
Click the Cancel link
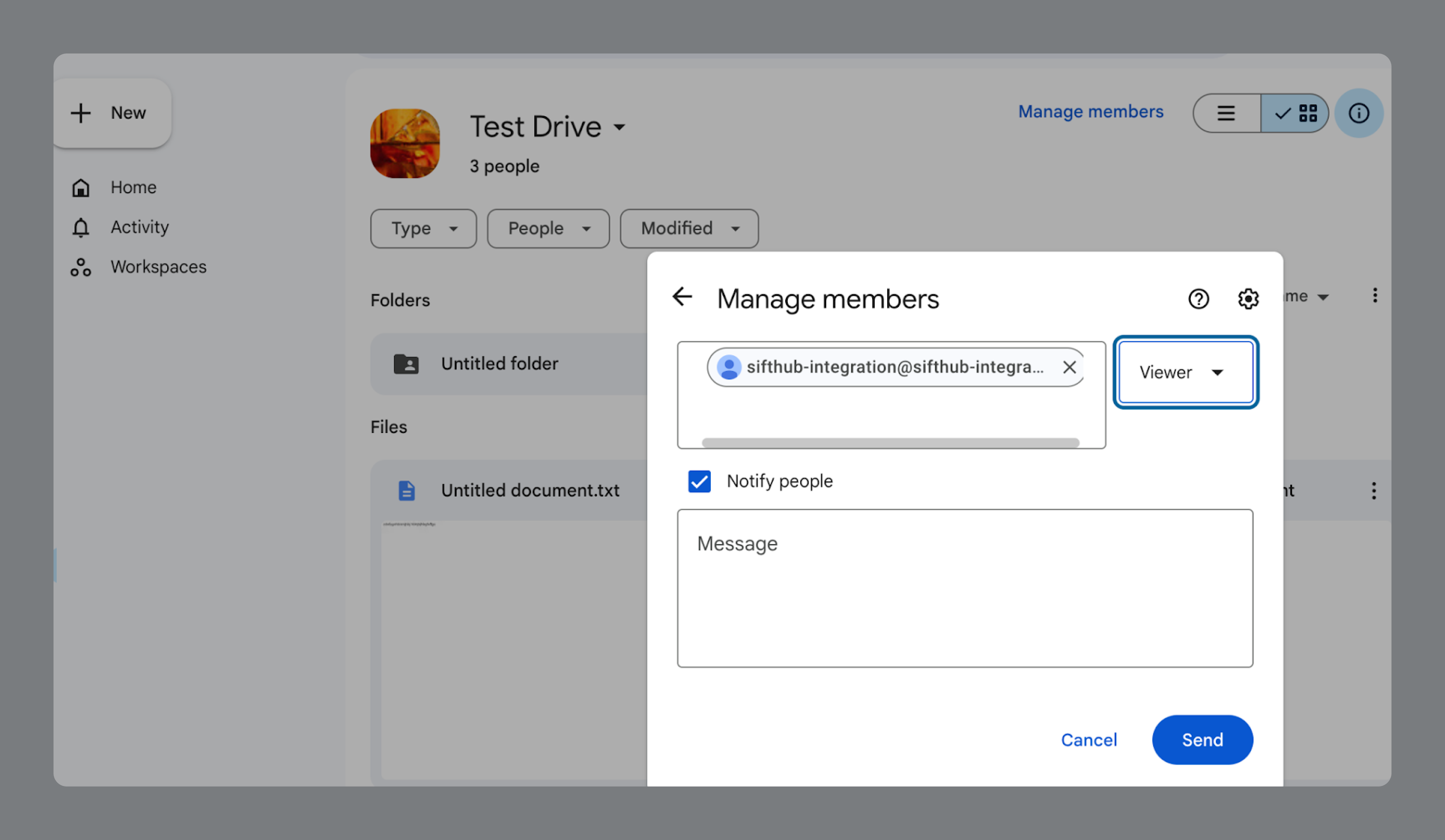[1088, 740]
